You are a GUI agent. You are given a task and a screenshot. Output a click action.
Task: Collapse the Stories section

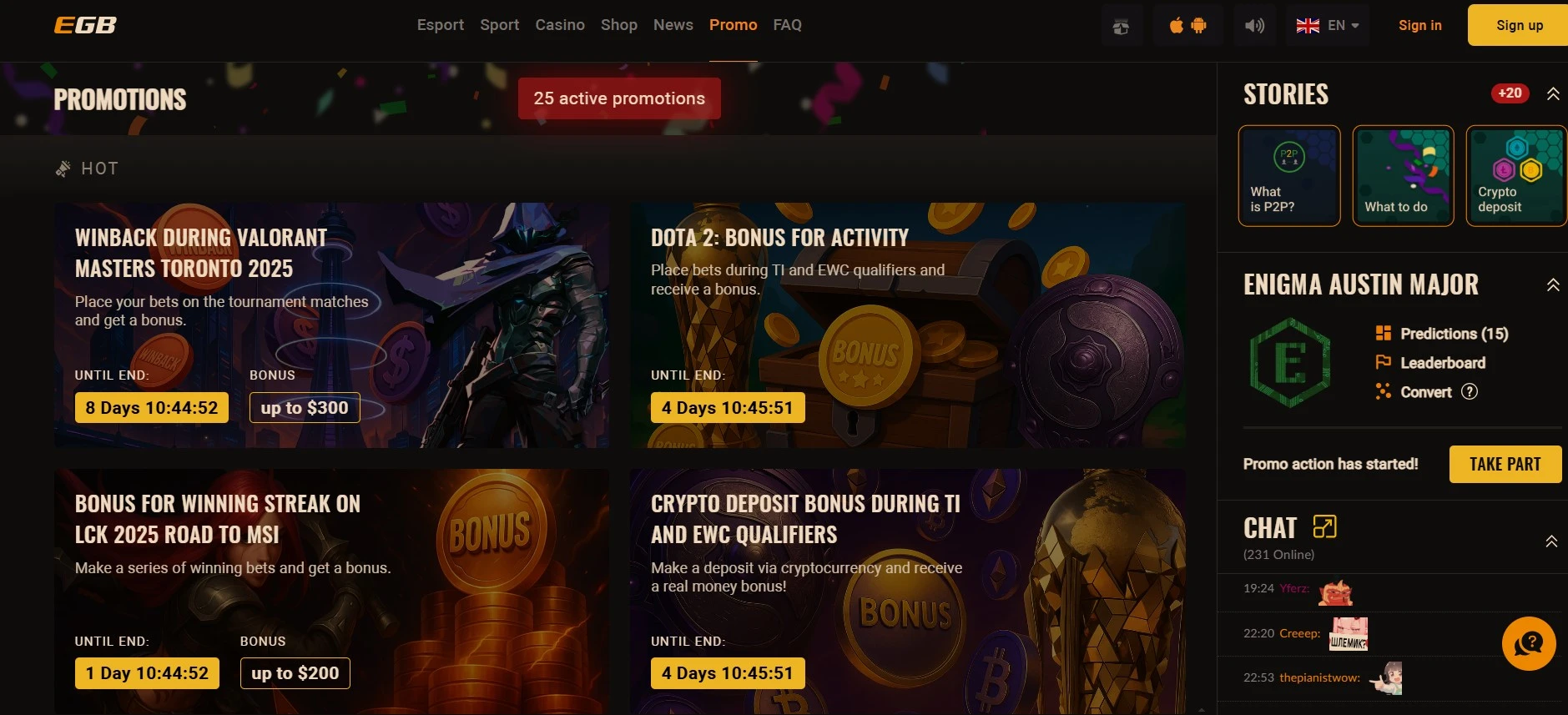1553,94
